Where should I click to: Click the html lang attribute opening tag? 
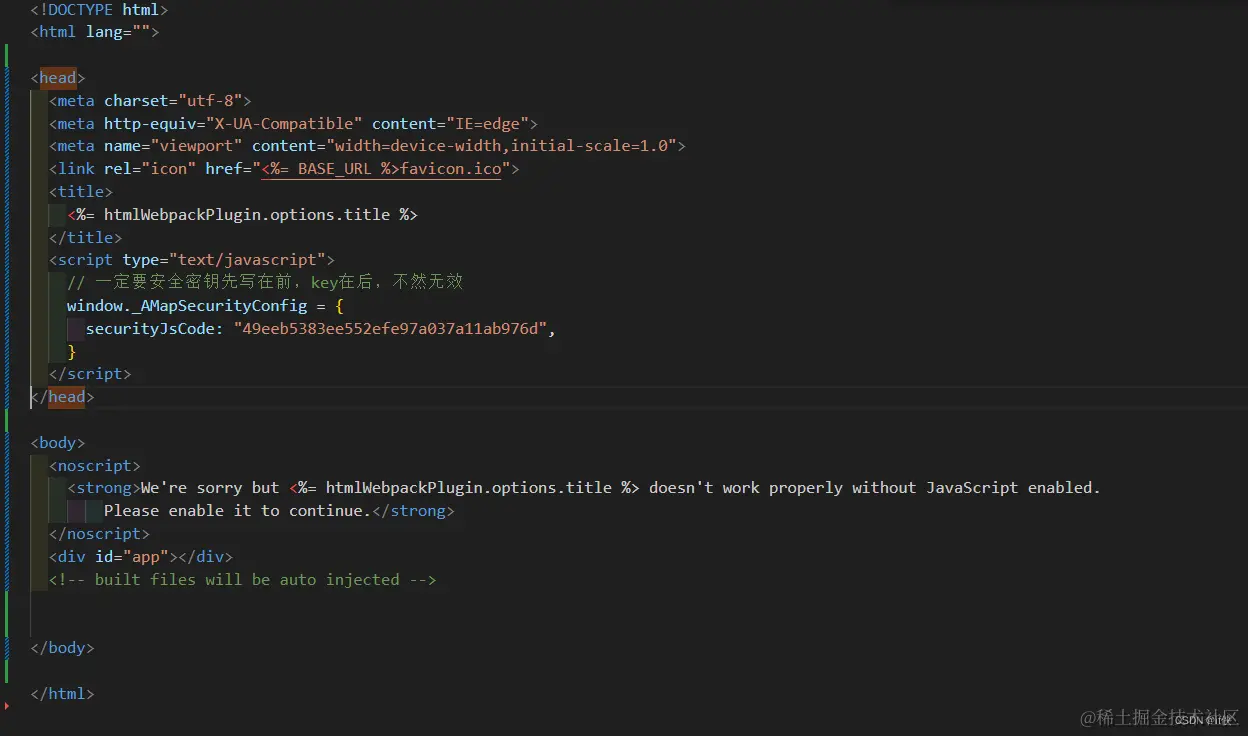click(95, 32)
